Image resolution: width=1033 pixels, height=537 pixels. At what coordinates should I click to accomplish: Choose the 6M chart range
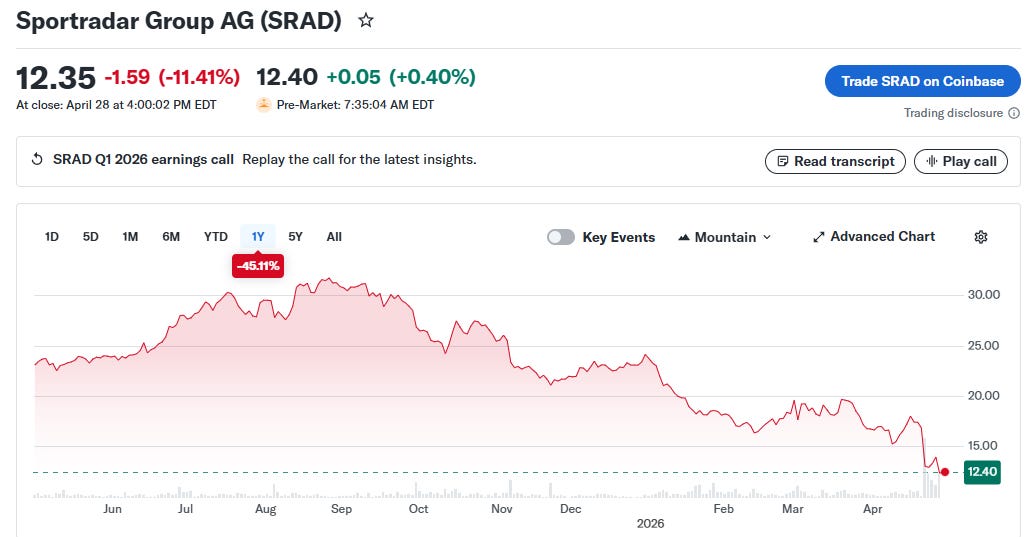click(171, 237)
